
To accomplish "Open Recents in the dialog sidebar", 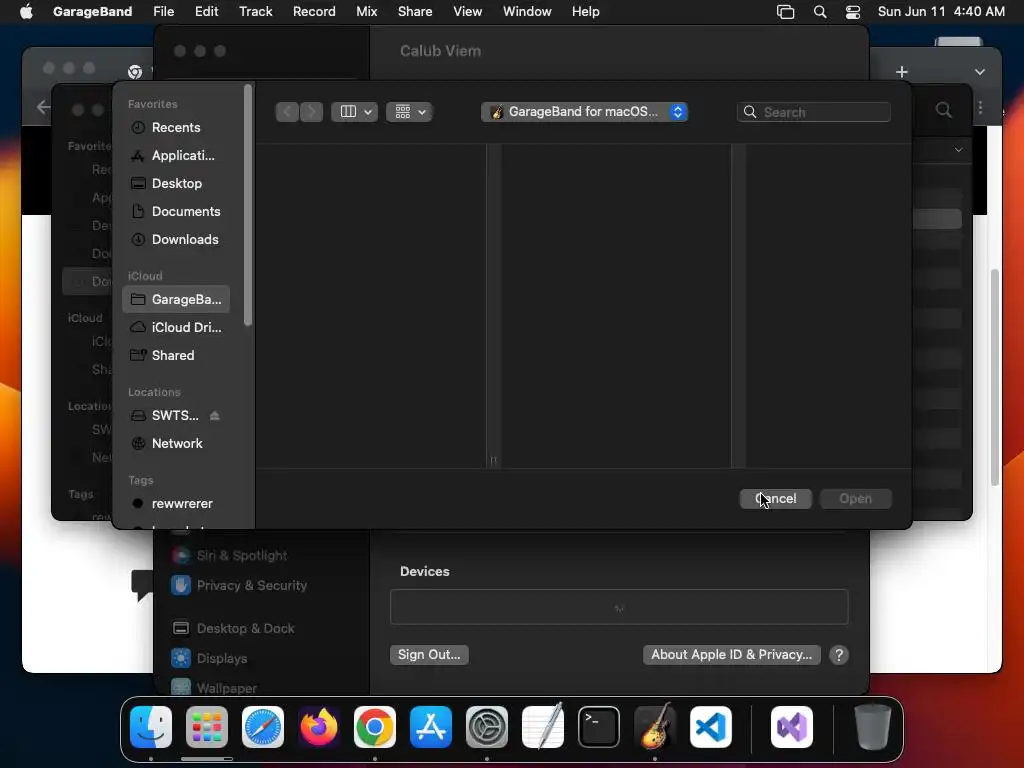I will (x=176, y=127).
